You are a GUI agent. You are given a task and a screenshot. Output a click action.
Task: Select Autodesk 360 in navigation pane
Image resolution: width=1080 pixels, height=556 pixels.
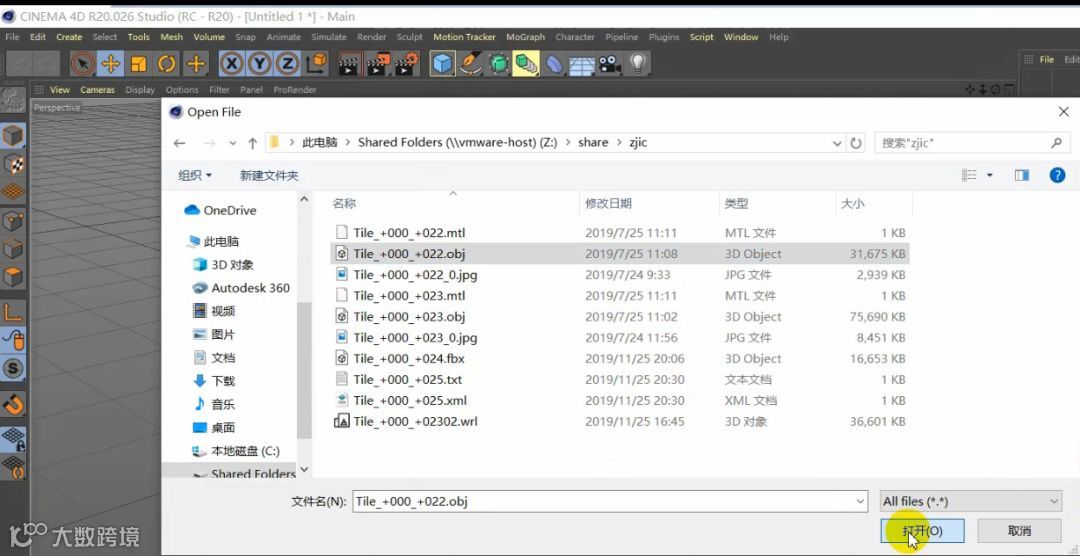pyautogui.click(x=250, y=288)
